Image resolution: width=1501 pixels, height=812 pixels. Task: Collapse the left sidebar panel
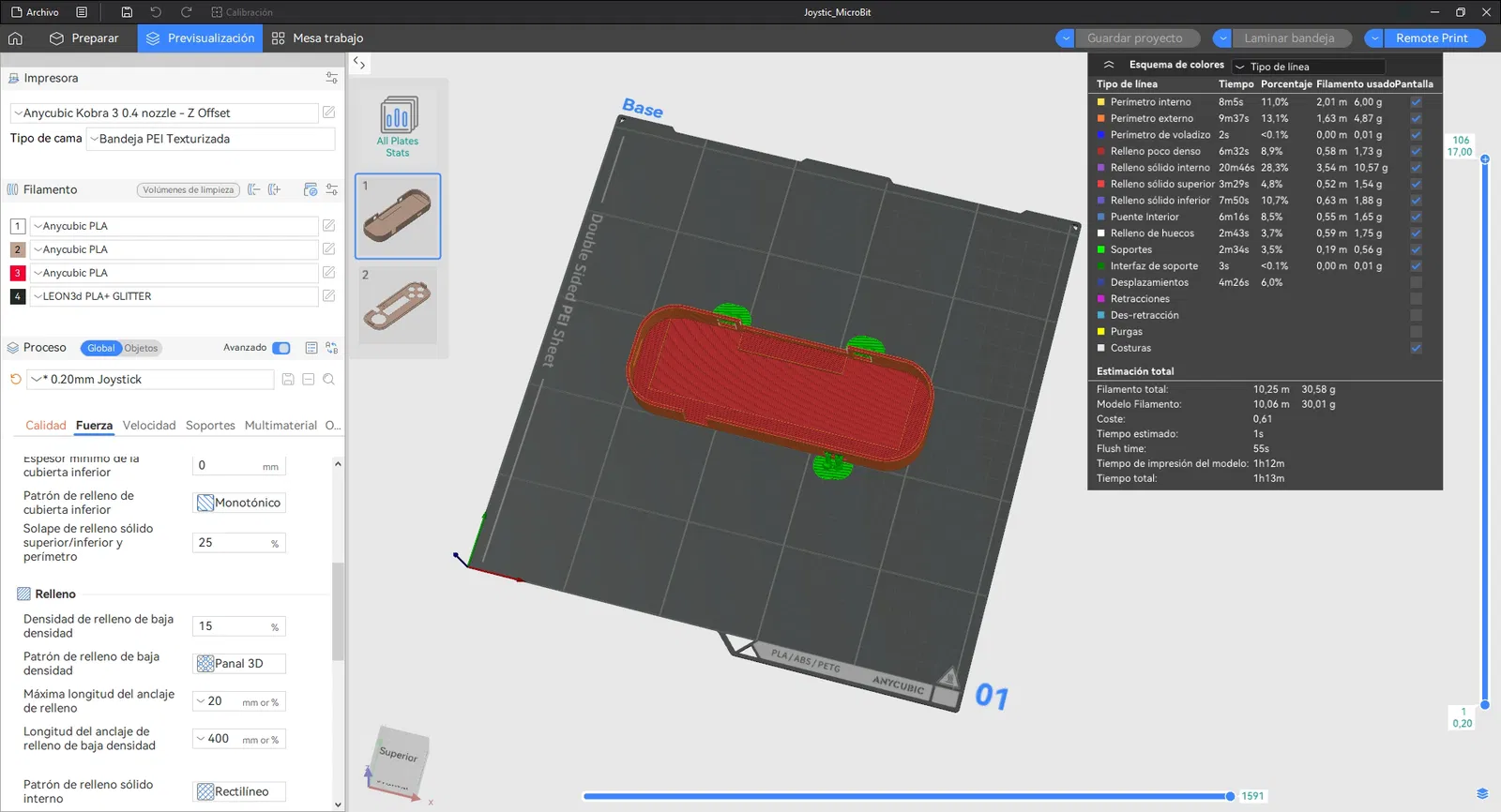359,63
